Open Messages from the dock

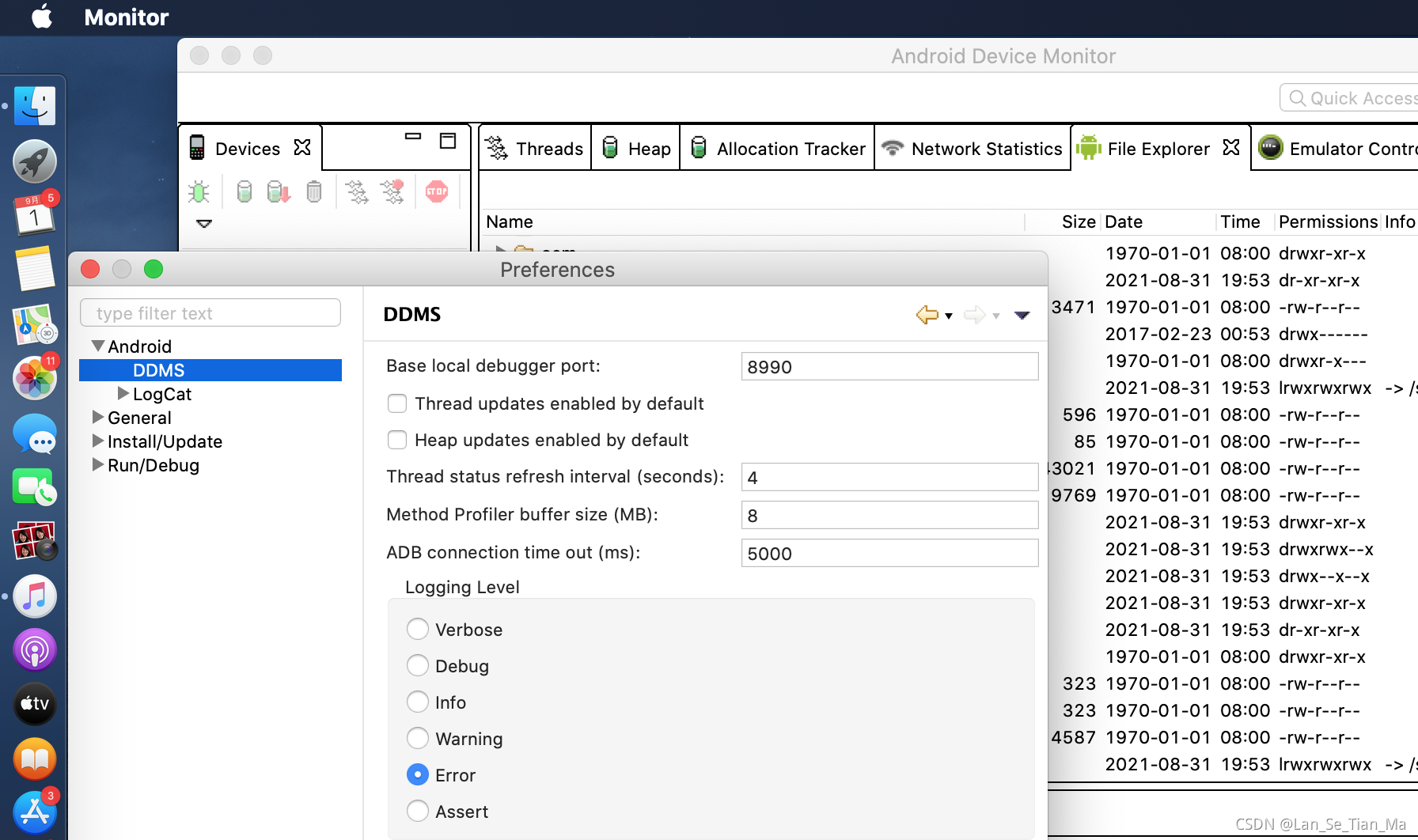[35, 433]
